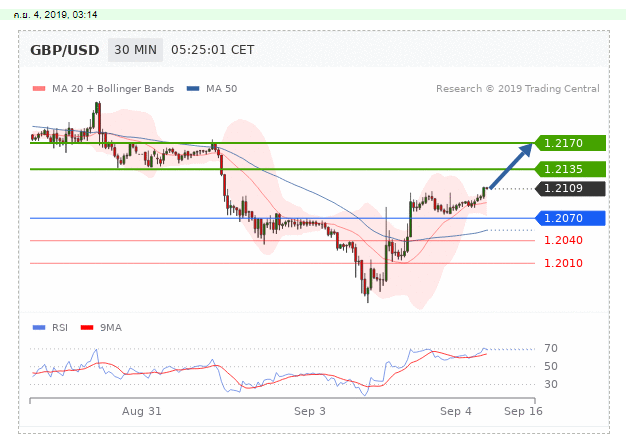Screen dimensions: 626x447
Task: Click the RSI 70 axis value
Action: [x=551, y=348]
